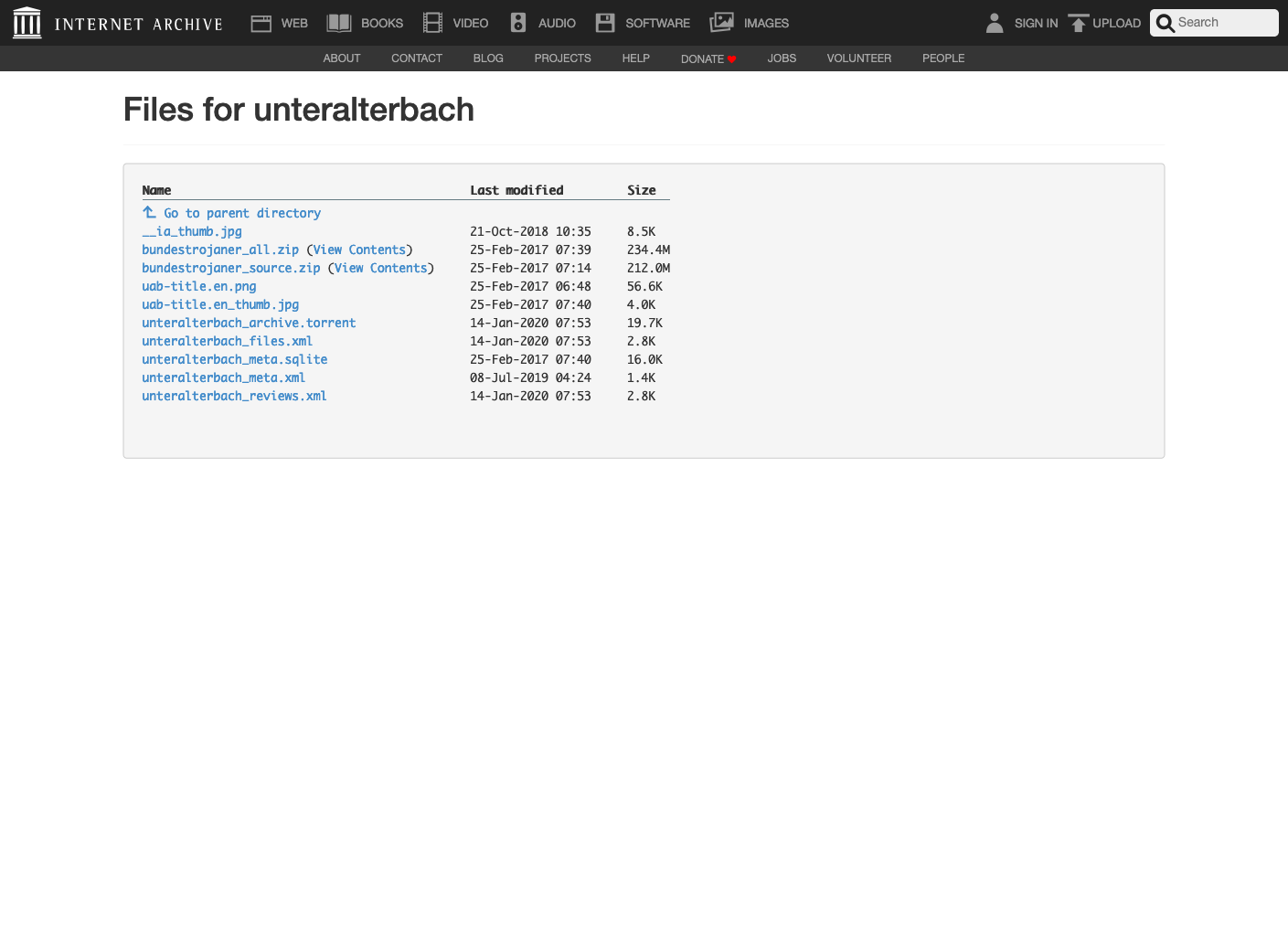Click the Sign In user icon
This screenshot has width=1288, height=935.
[995, 23]
